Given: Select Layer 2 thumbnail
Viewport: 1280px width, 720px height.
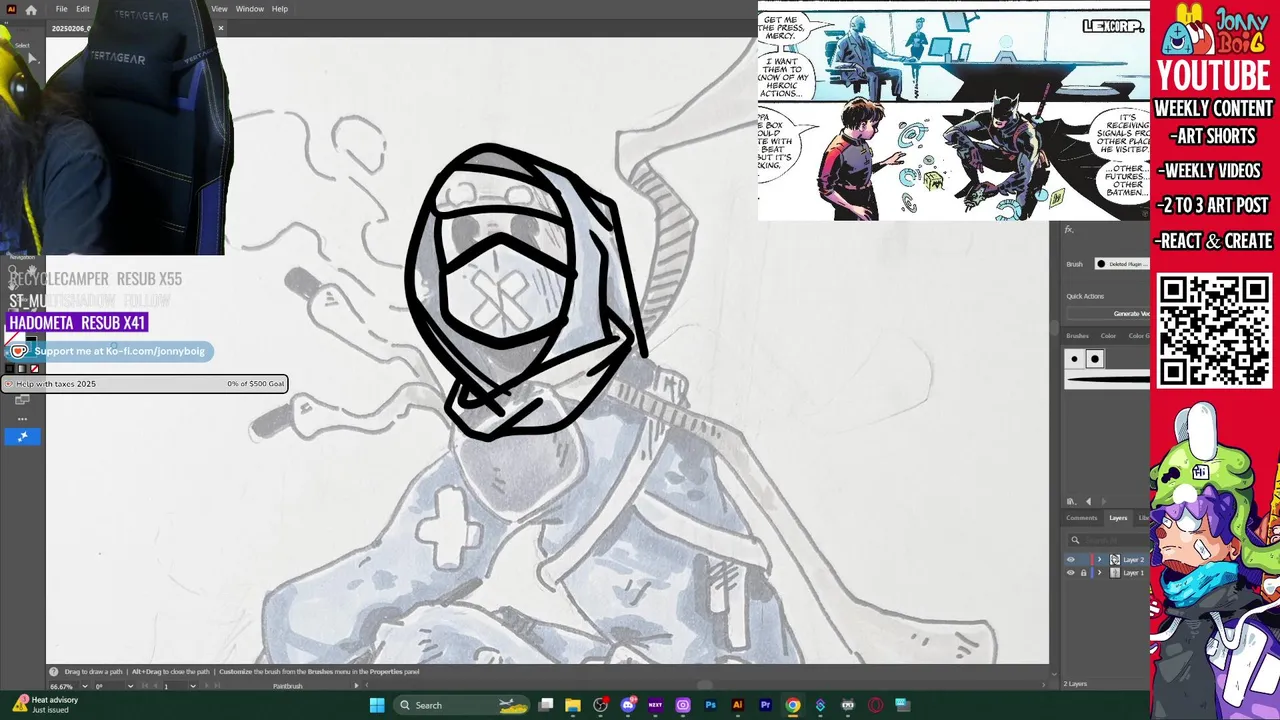Looking at the screenshot, I should [1115, 560].
